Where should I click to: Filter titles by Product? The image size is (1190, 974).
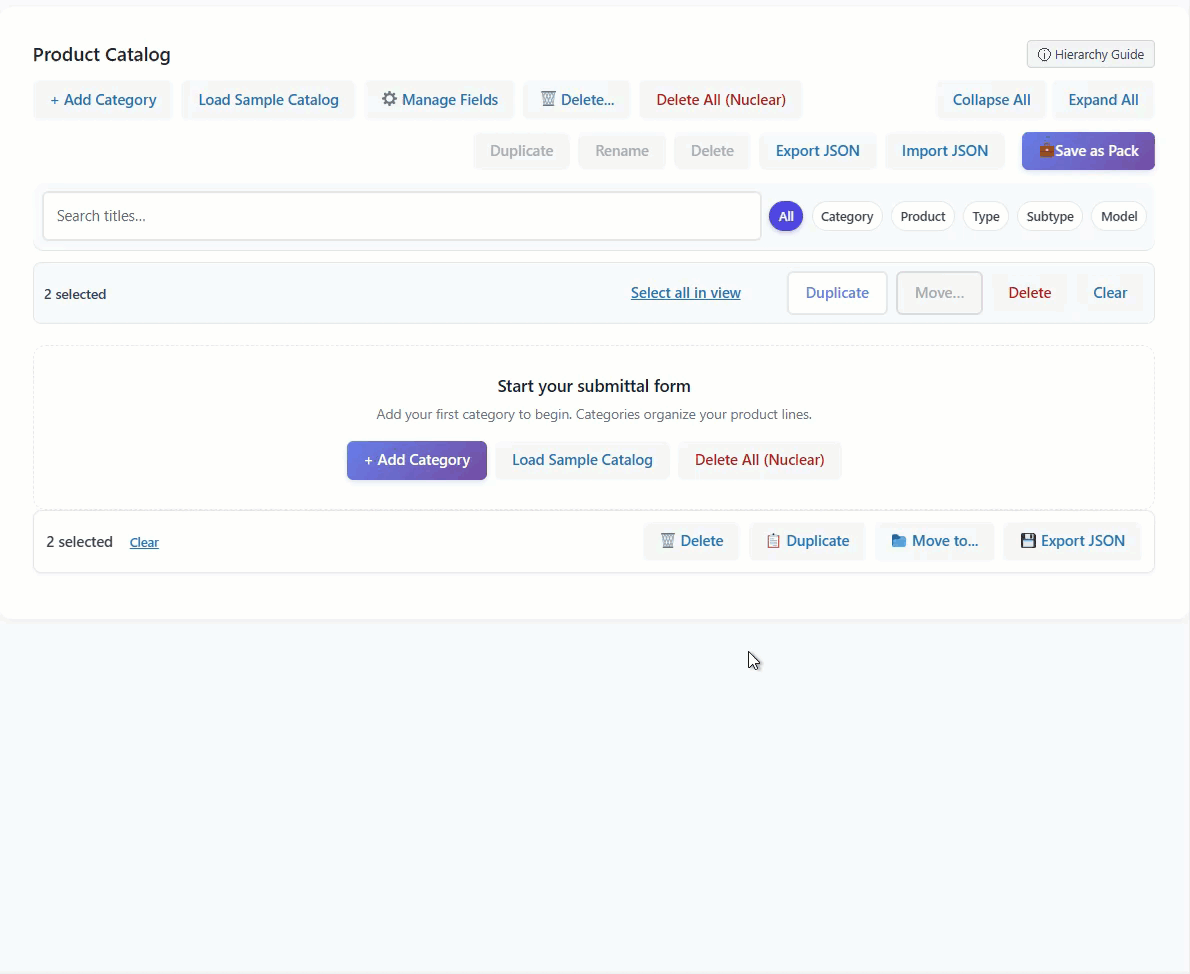click(922, 216)
